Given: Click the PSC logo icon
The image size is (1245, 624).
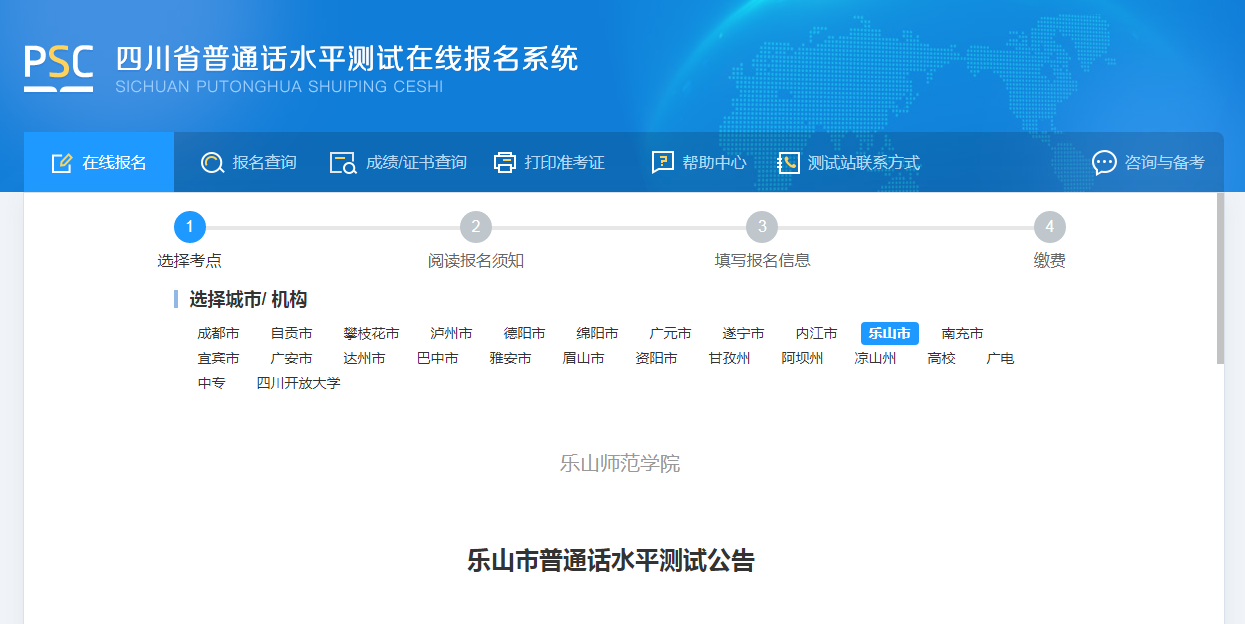Looking at the screenshot, I should pos(59,67).
